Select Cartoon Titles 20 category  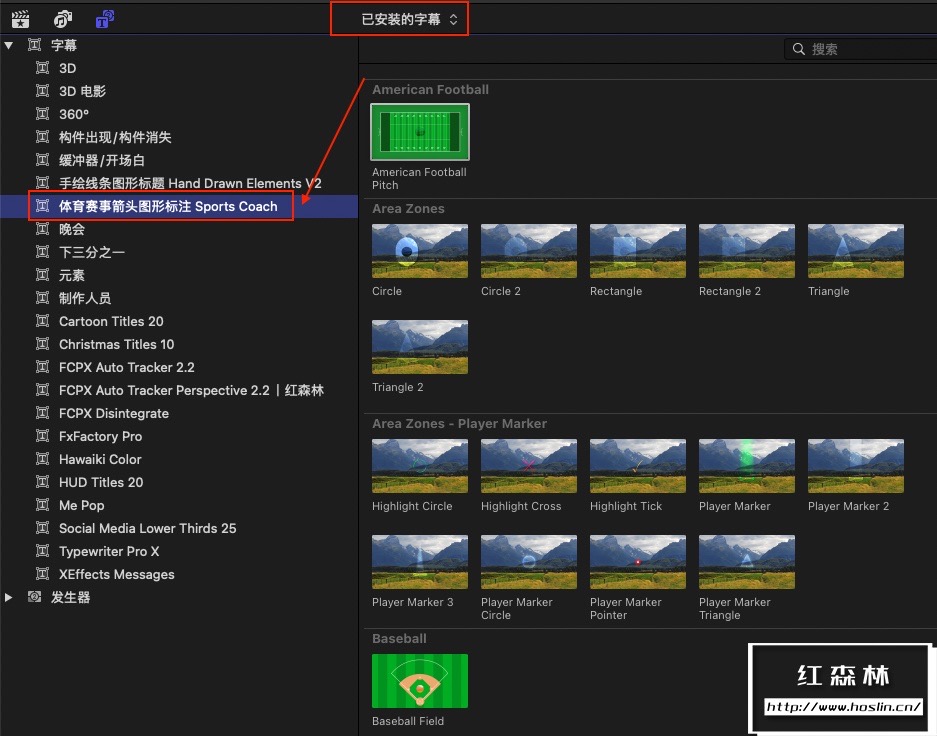pos(111,321)
